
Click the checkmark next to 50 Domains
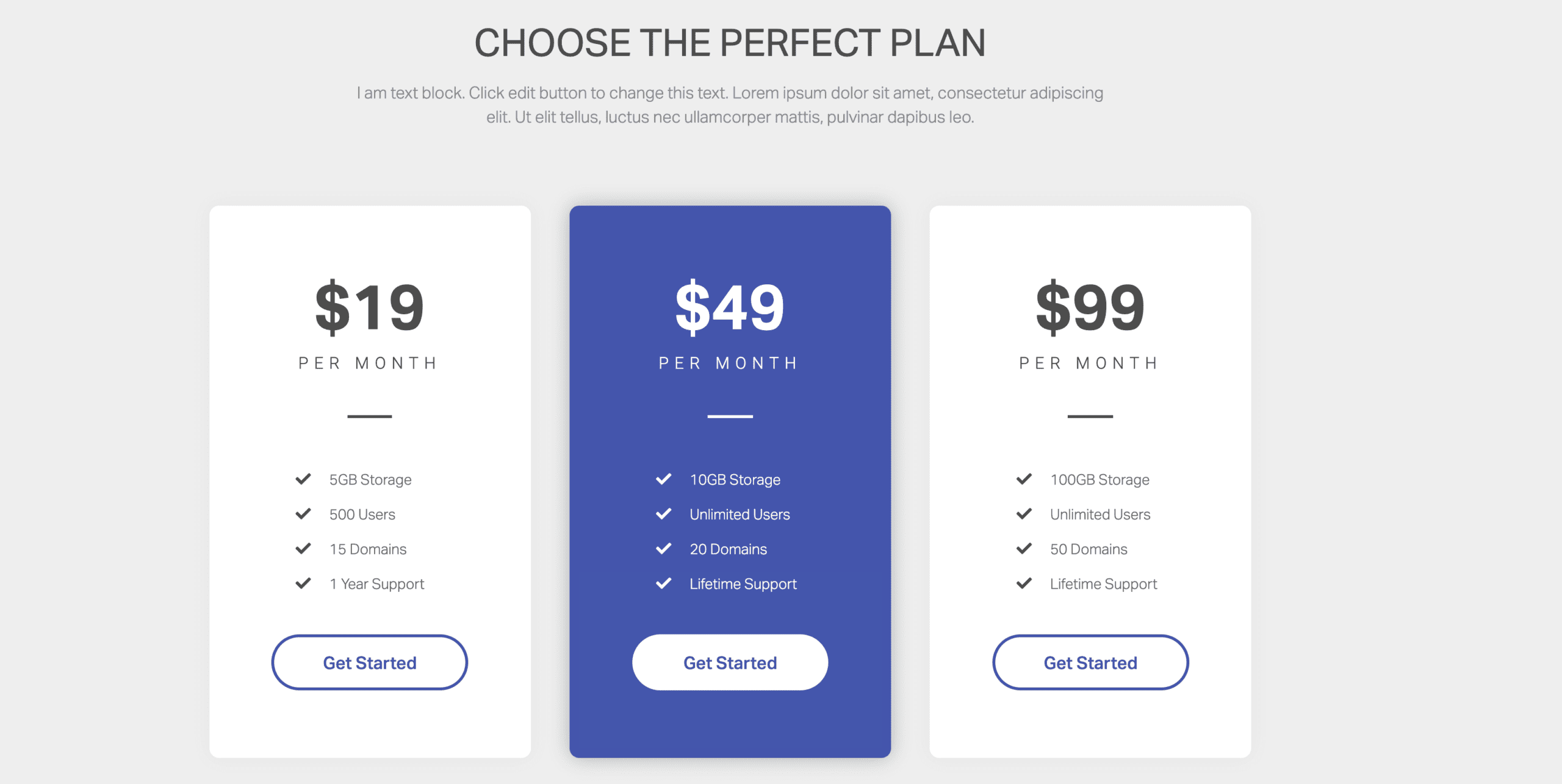point(1024,548)
